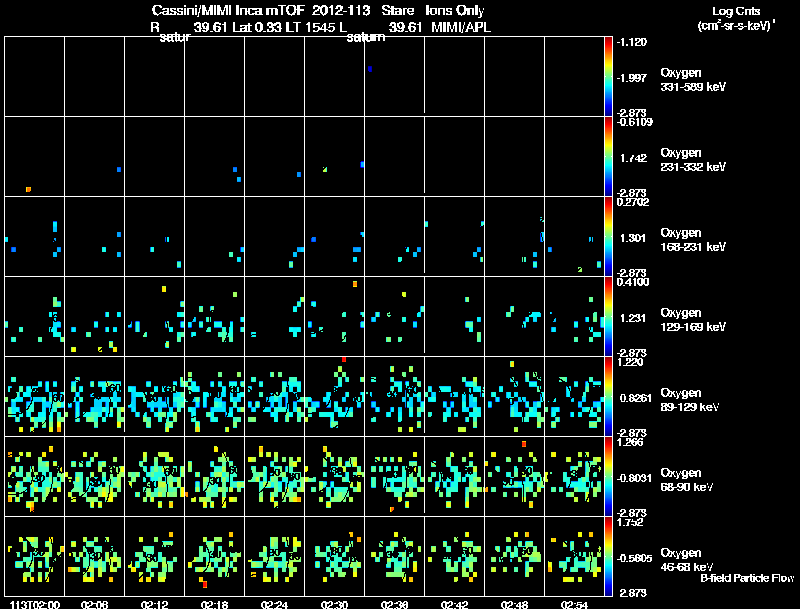Click the '1.231' color scale value
This screenshot has height=609, width=800.
click(632, 318)
